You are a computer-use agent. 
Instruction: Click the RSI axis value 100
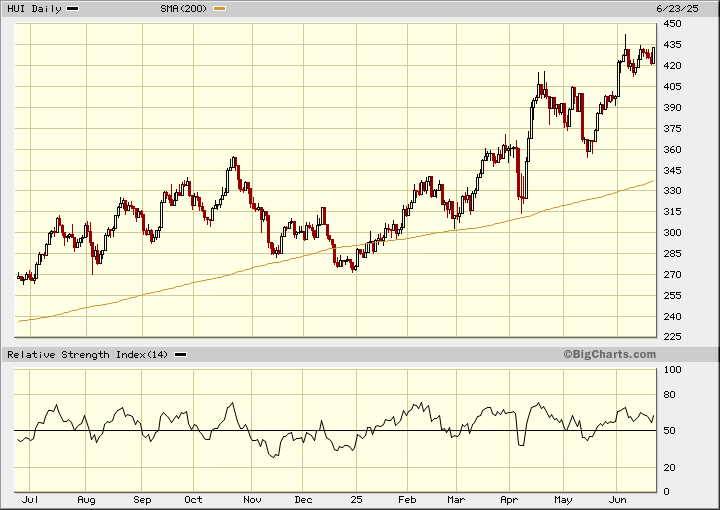(x=672, y=370)
